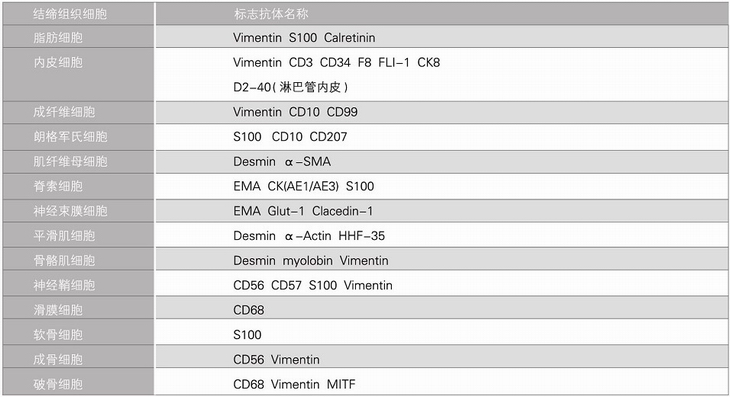Click the Vimentin CD10 CD99 cell
This screenshot has height=397, width=730.
pyautogui.click(x=442, y=112)
